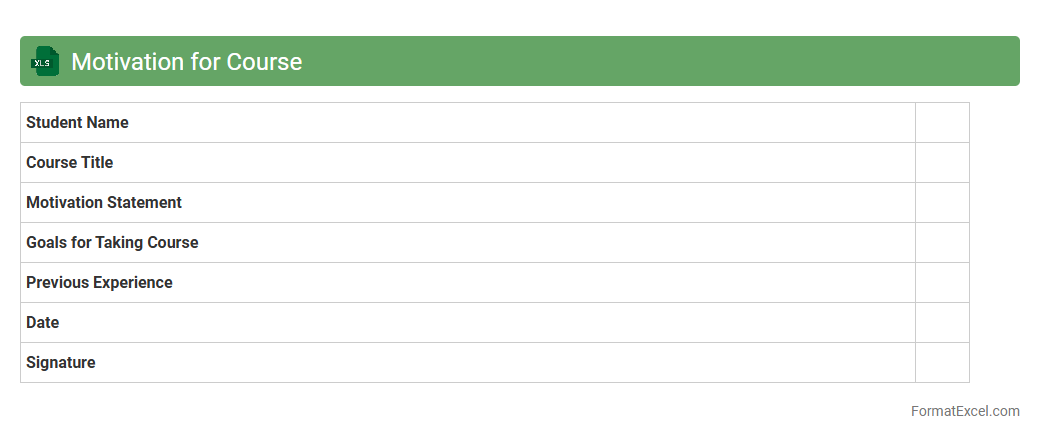1040x440 pixels.
Task: Click the word 'Course' in the header title
Action: [264, 62]
